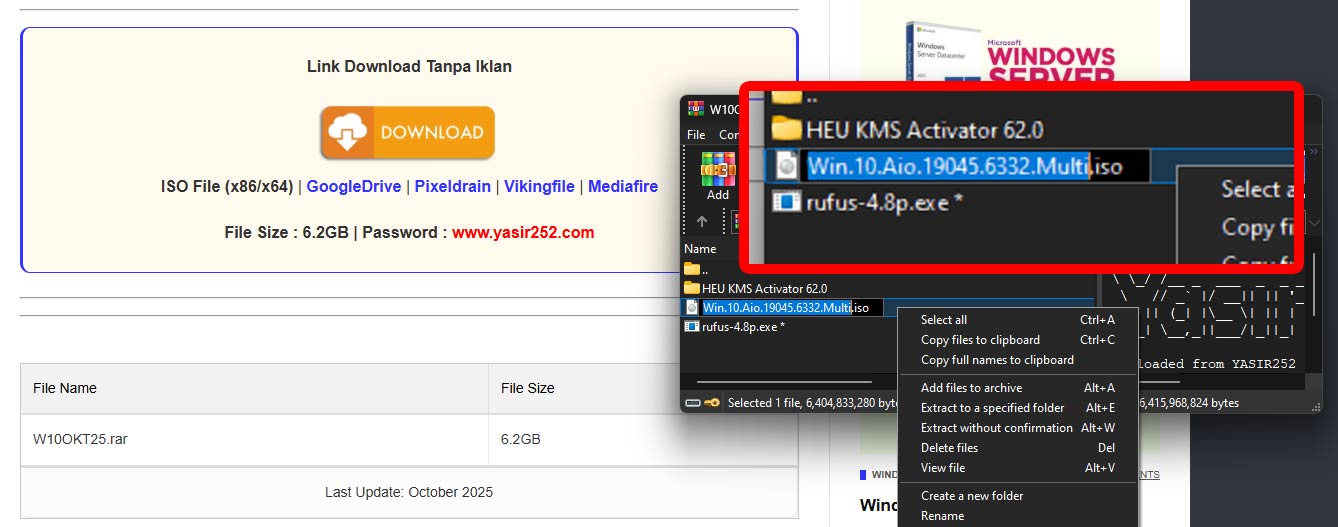This screenshot has width=1338, height=527.
Task: Select the rufus-4.8p.exe file
Action: (742, 326)
